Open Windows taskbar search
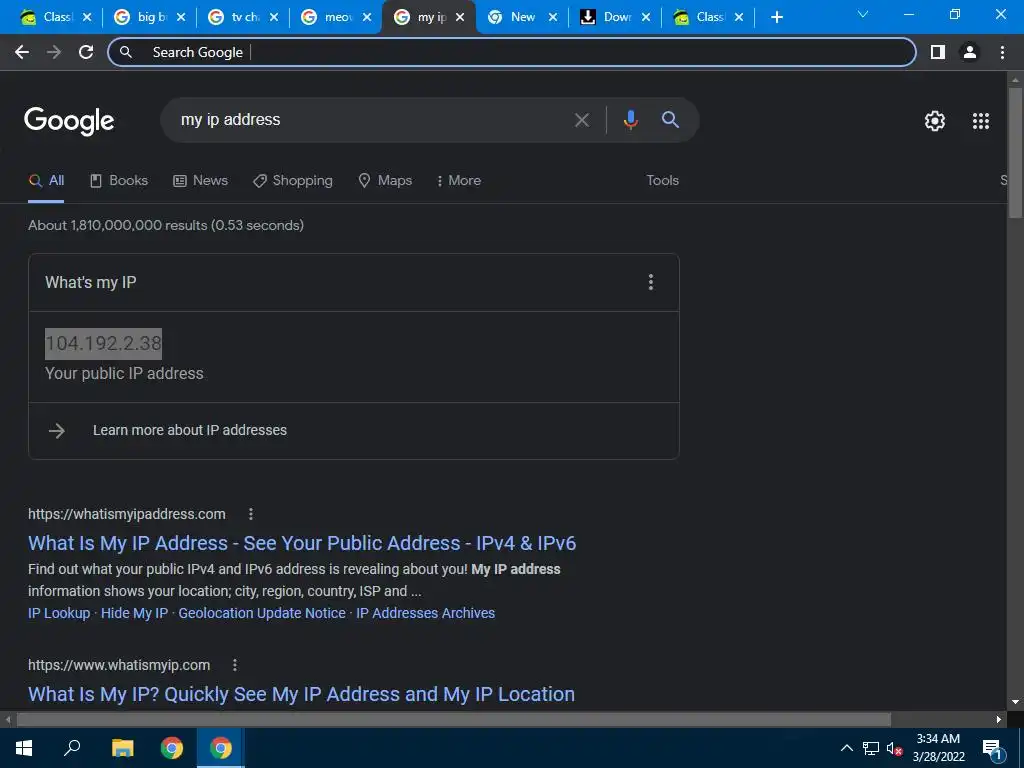The image size is (1024, 768). [72, 747]
